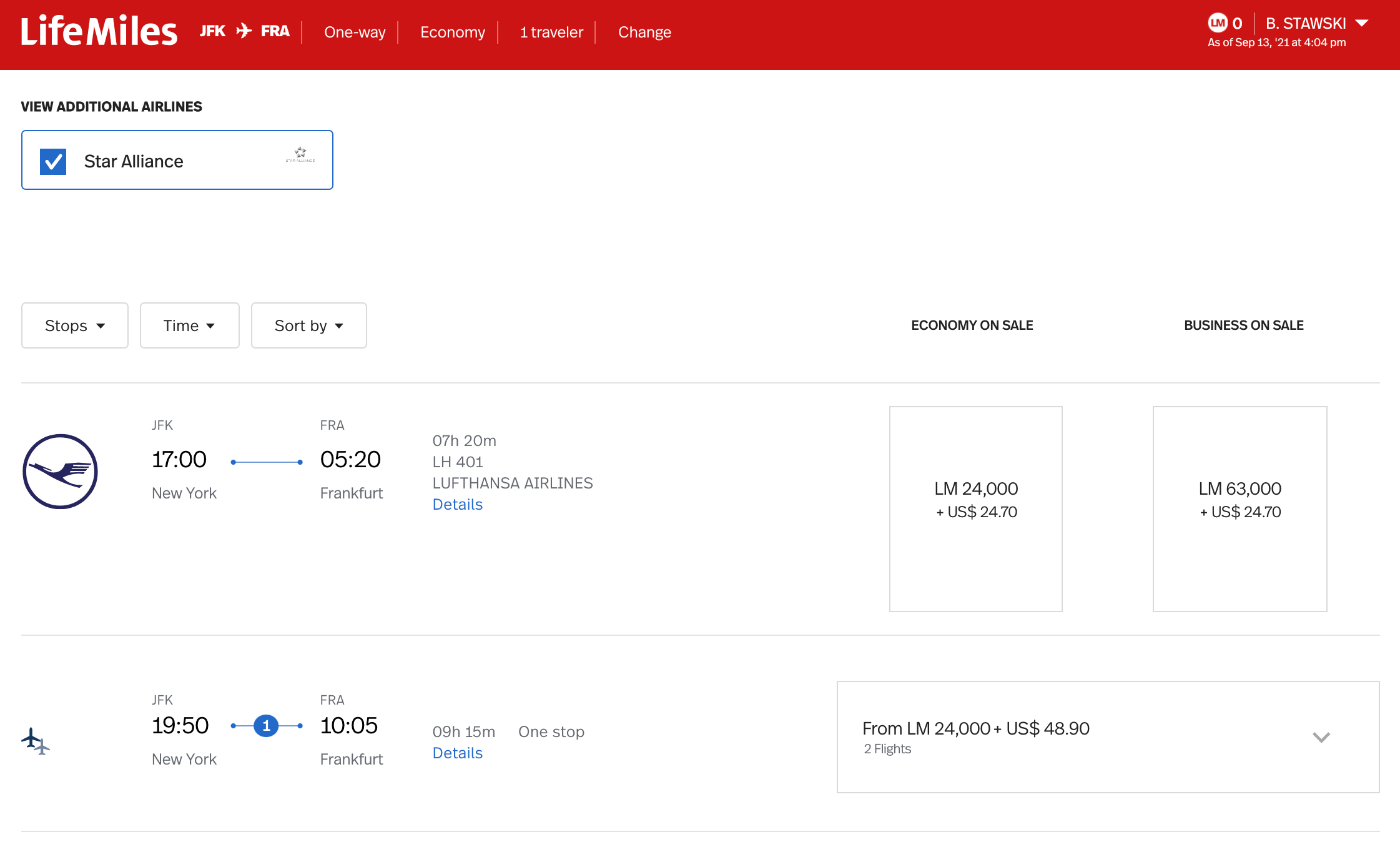Click the As of Sep 13, '21 timestamp
Image resolution: width=1400 pixels, height=842 pixels.
click(1277, 42)
